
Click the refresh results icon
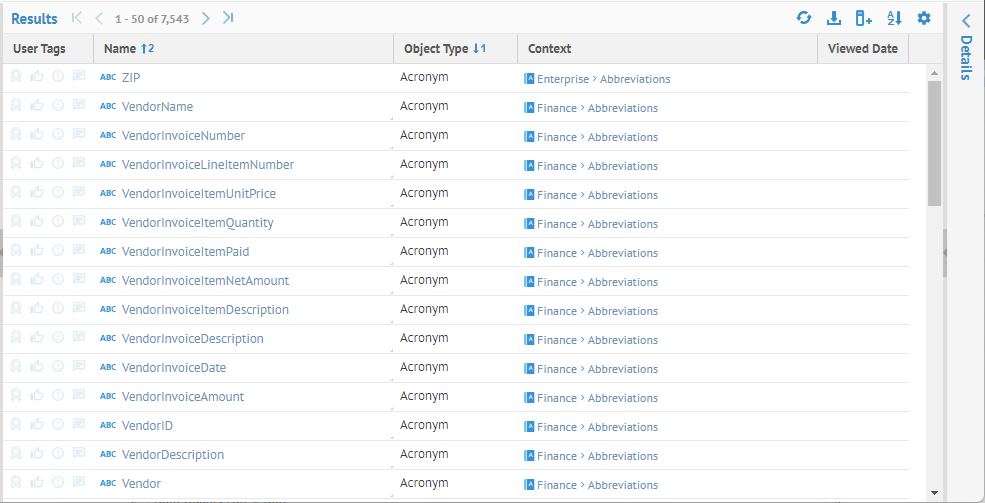[x=804, y=18]
